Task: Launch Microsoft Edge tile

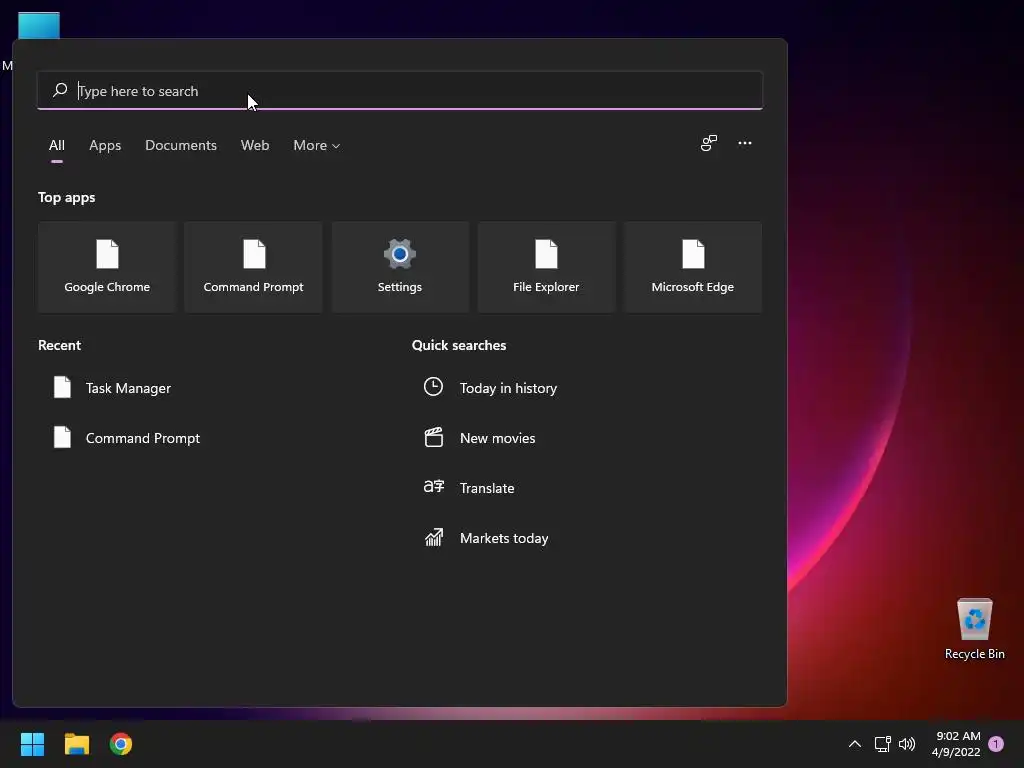Action: (x=693, y=267)
